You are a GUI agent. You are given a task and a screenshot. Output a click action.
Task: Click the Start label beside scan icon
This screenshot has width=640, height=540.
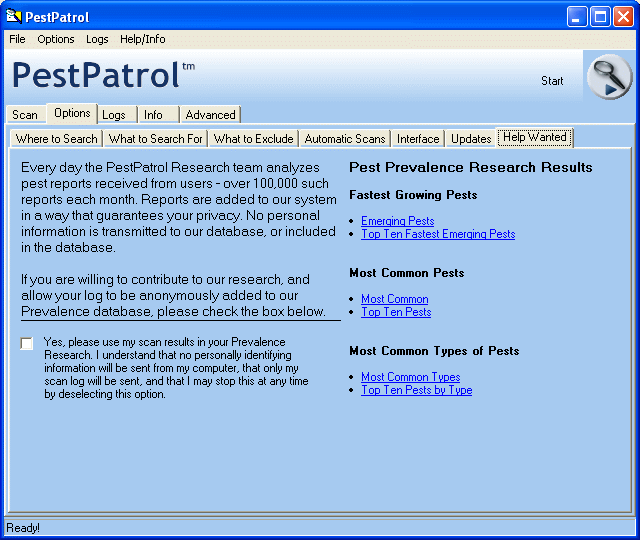point(552,81)
